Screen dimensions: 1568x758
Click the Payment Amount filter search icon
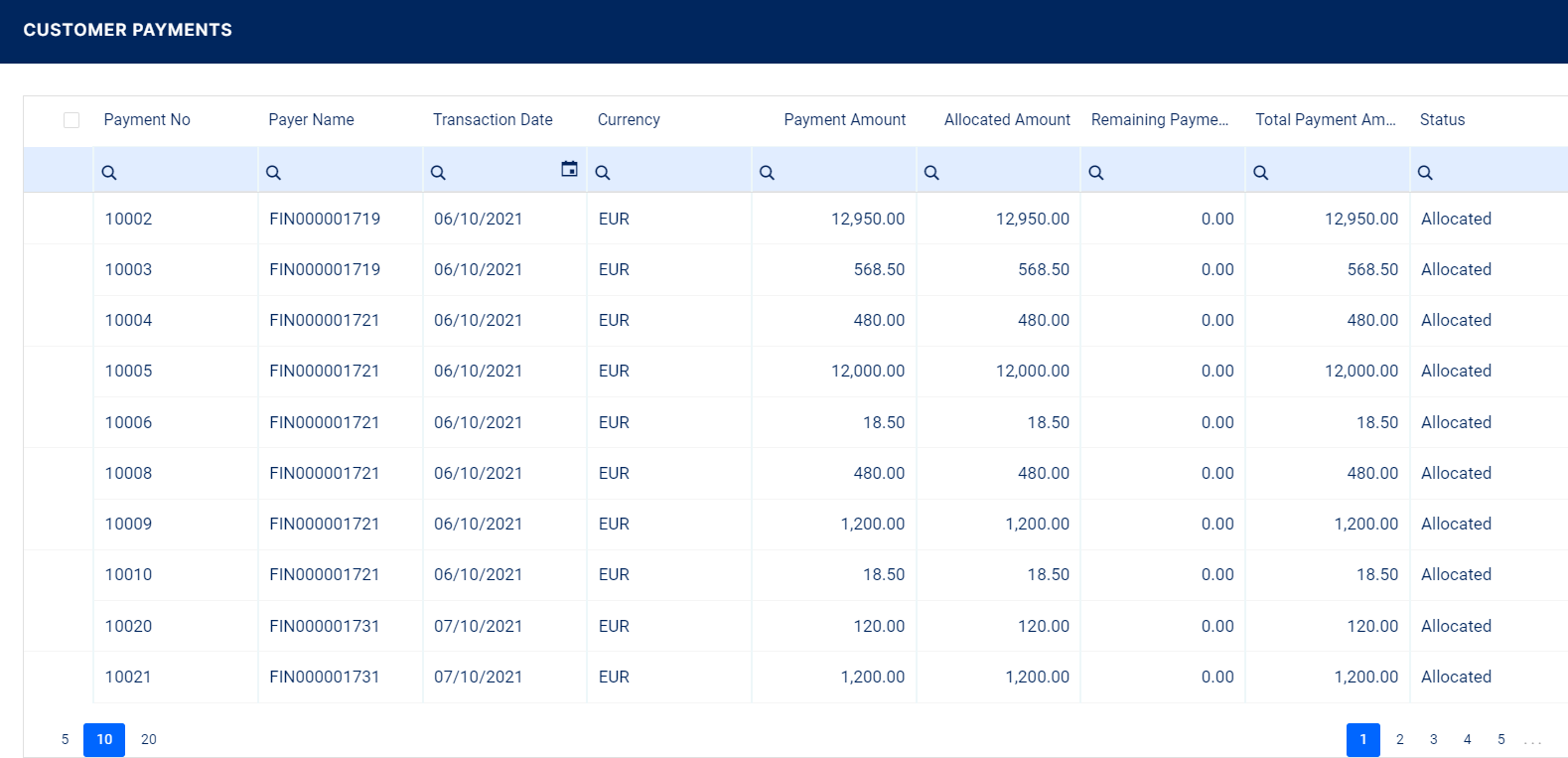[767, 173]
